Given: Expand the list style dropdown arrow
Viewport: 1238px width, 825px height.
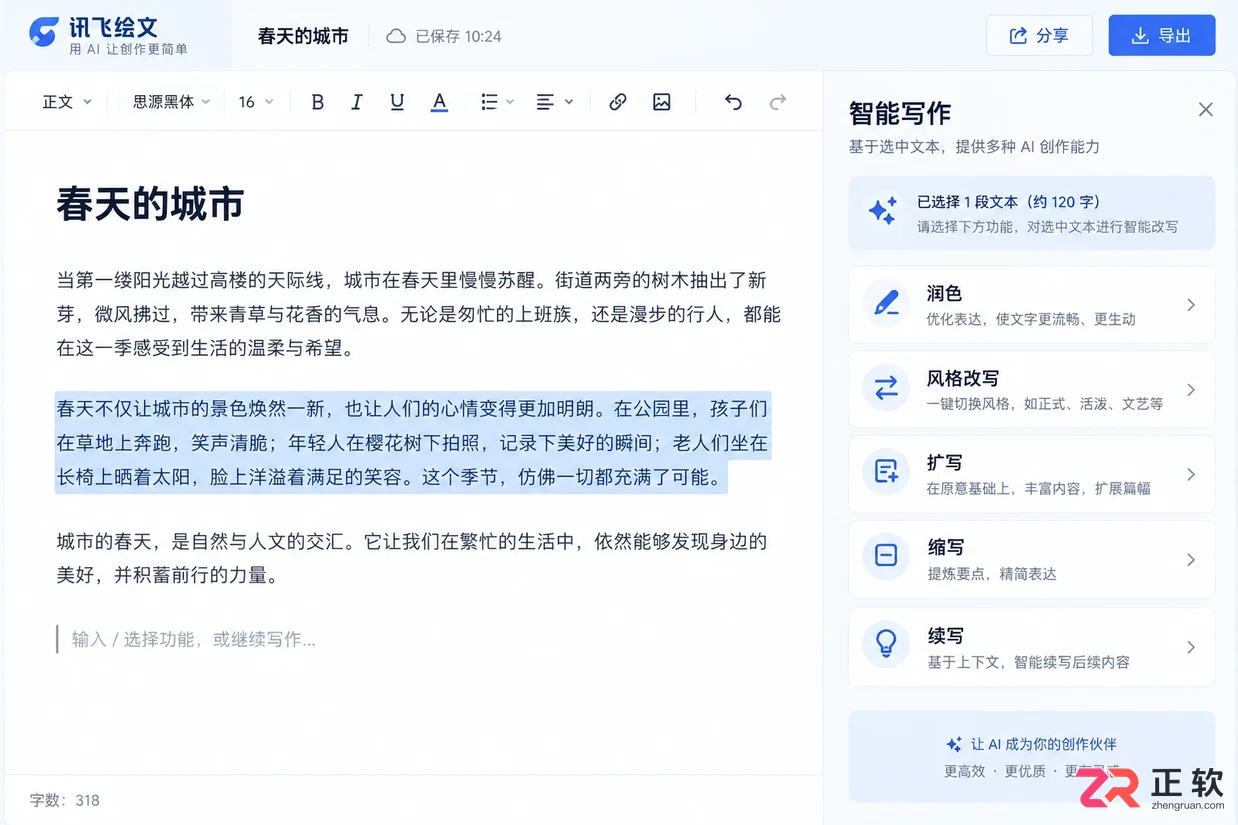Looking at the screenshot, I should tap(510, 102).
